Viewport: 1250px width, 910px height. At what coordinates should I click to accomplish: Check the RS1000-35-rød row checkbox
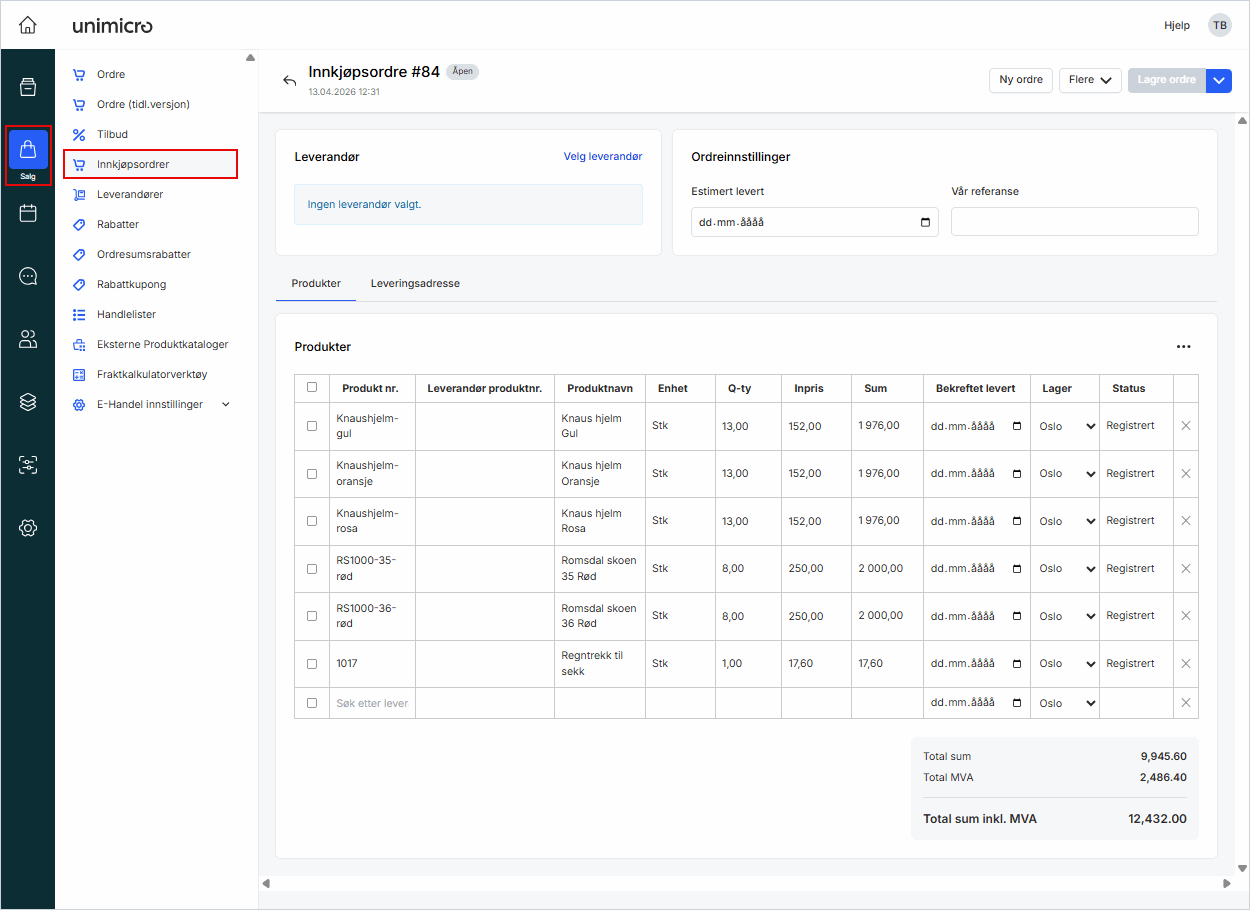312,569
